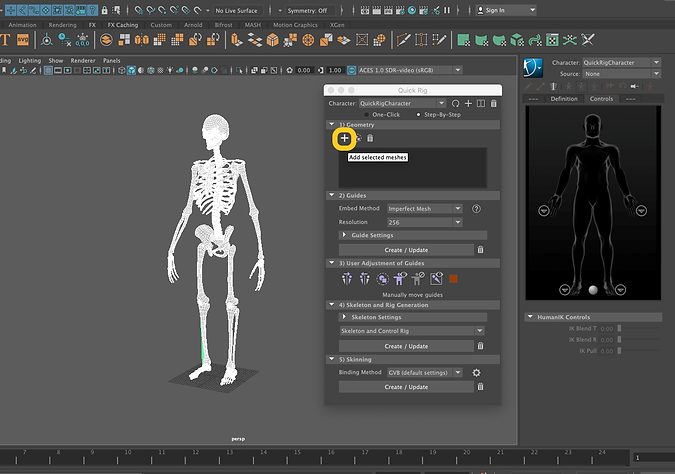Toggle viewport lights bulb icon in viewport toolbar
Viewport: 675px width, 474px height.
pyautogui.click(x=170, y=70)
